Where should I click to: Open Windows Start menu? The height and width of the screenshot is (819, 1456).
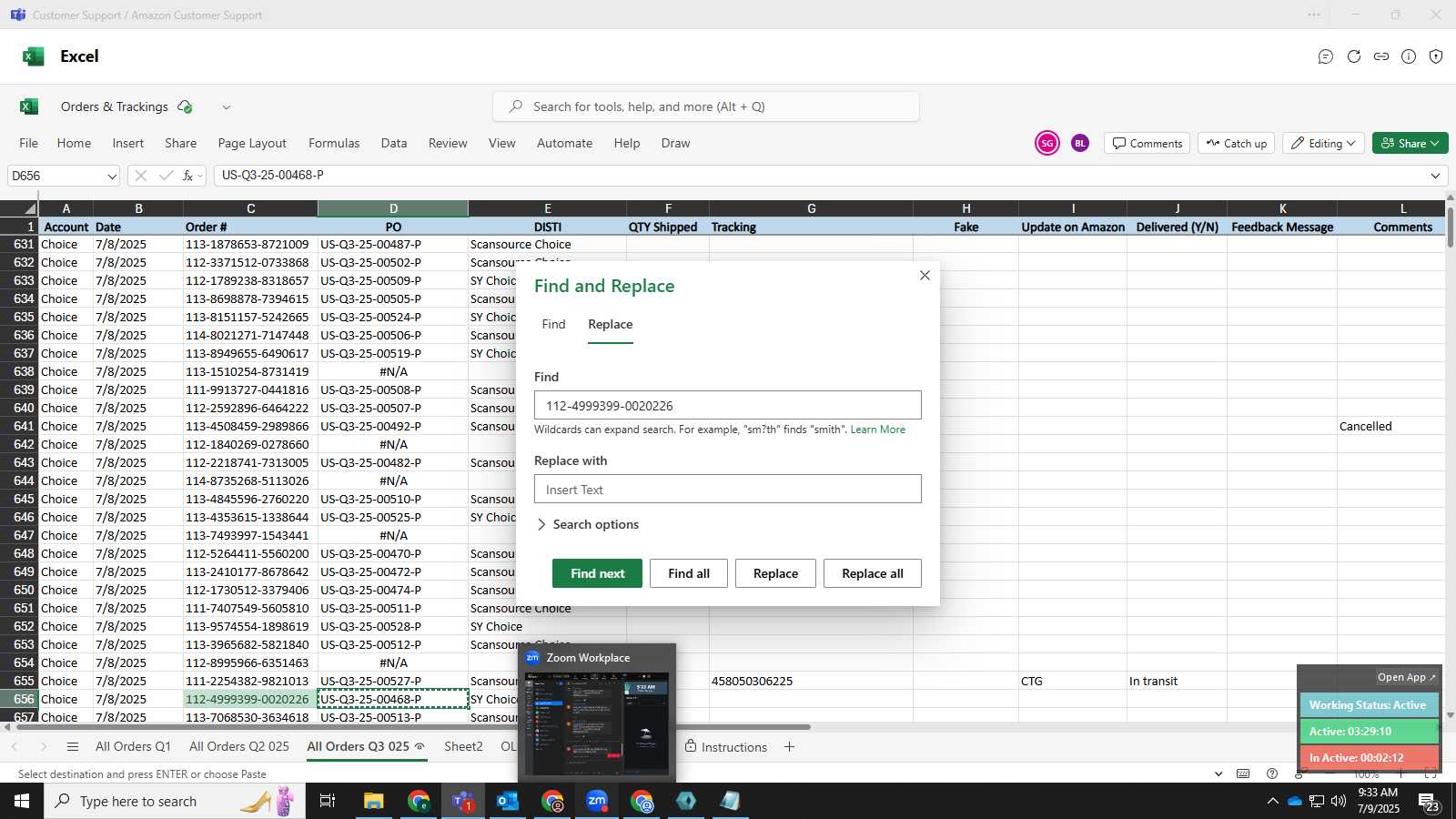click(x=22, y=801)
